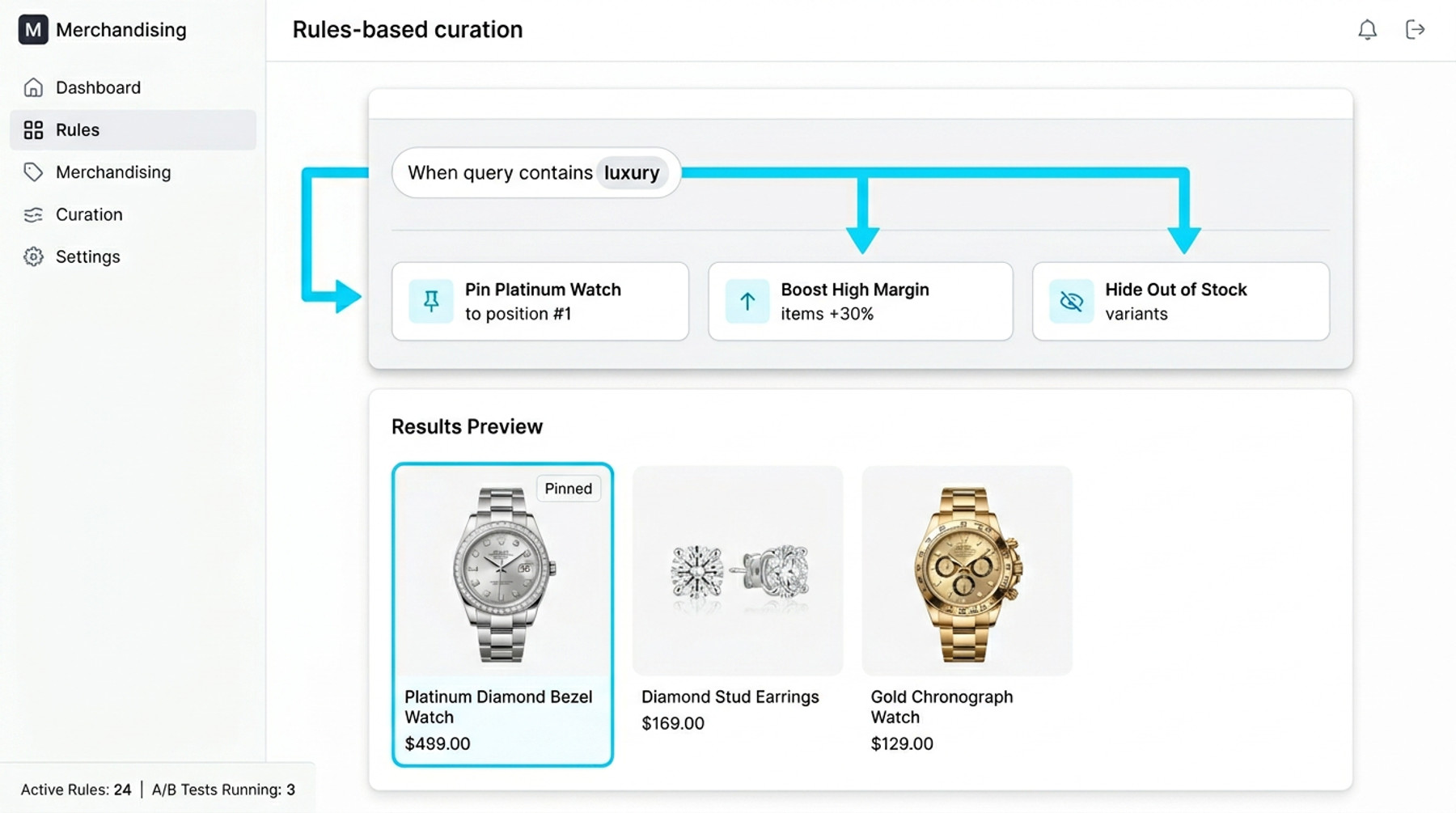1456x813 pixels.
Task: Select the Pin Platinum Watch action card
Action: point(540,301)
